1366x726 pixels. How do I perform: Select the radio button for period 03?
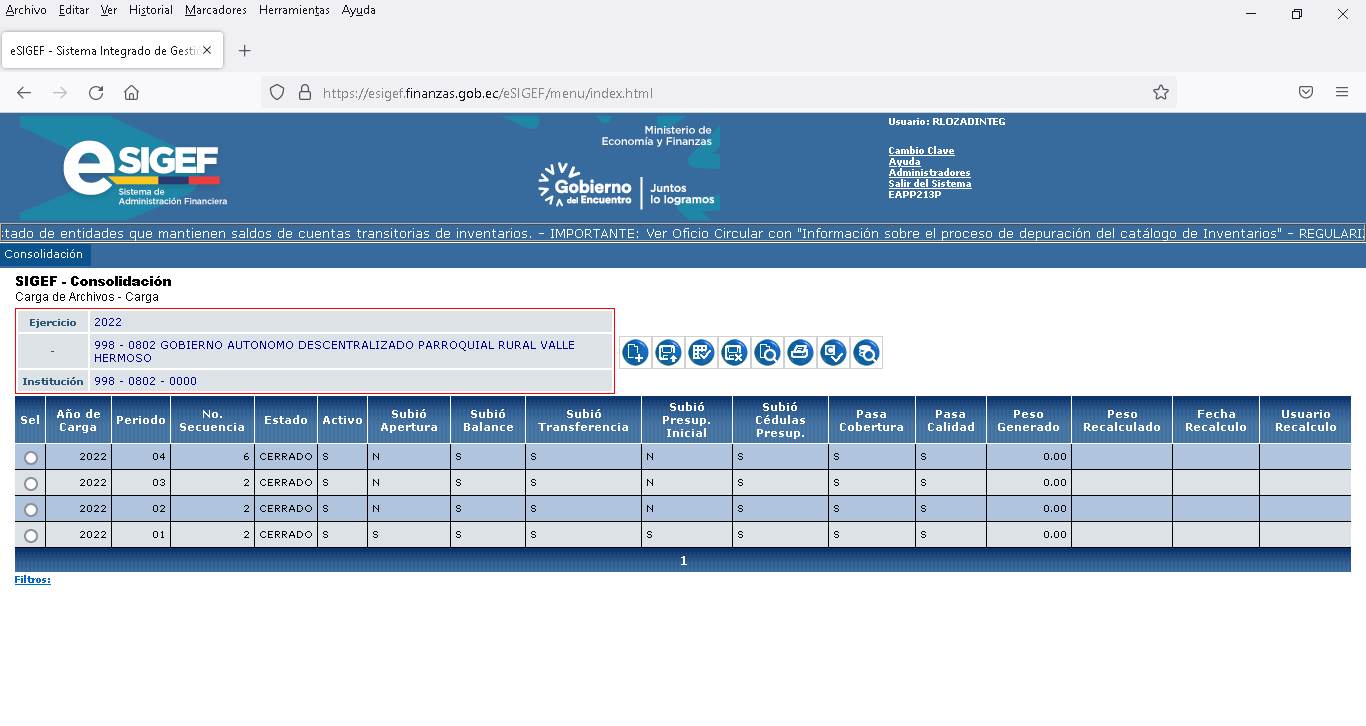pos(31,483)
